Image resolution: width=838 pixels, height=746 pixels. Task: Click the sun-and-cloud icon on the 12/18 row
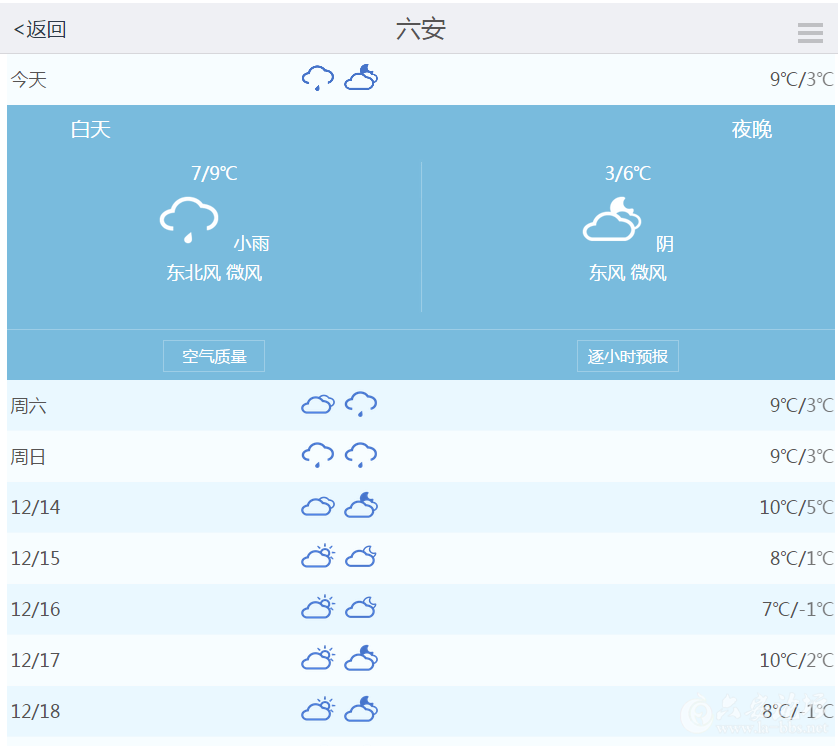[x=318, y=708]
